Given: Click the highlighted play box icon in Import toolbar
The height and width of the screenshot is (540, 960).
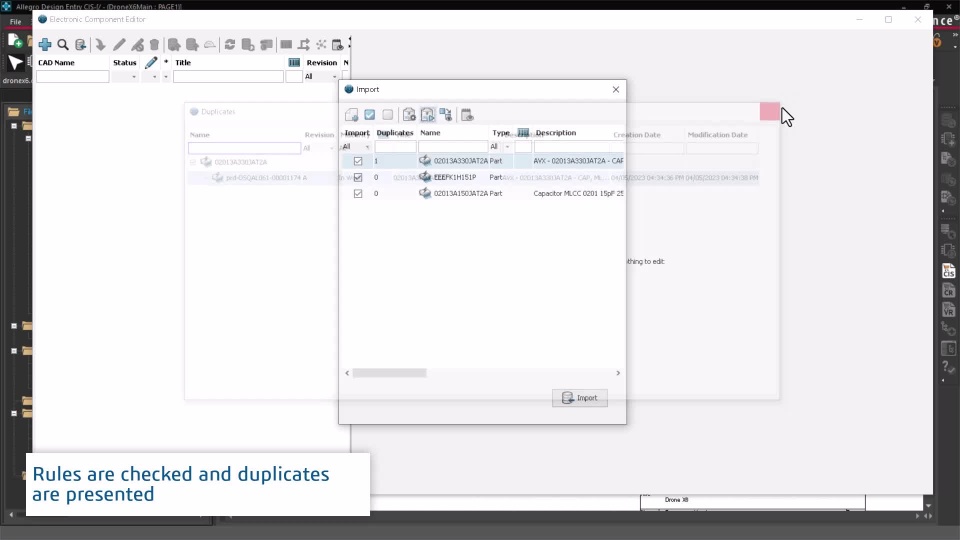Looking at the screenshot, I should tap(427, 114).
